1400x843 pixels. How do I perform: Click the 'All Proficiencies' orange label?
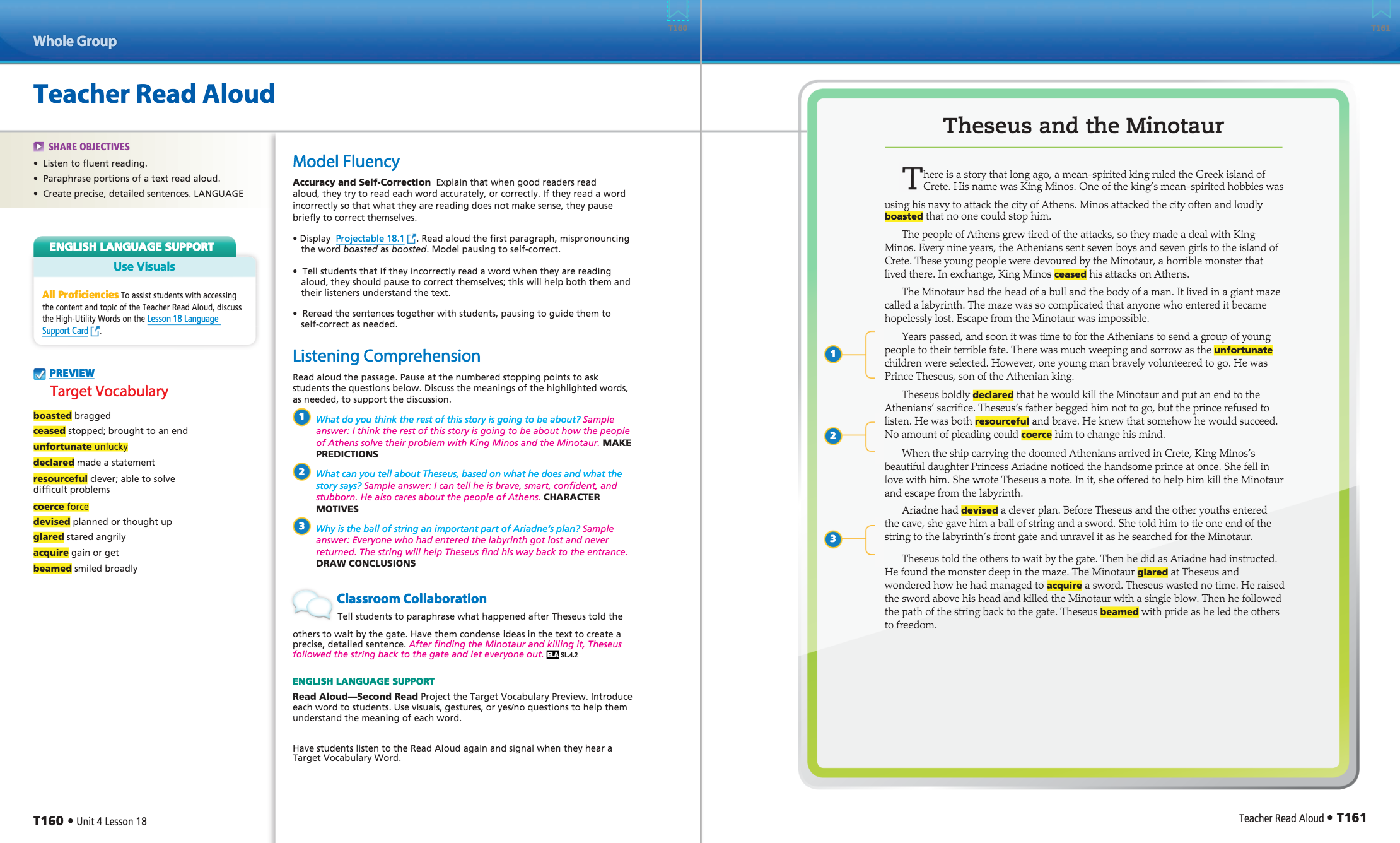click(80, 295)
